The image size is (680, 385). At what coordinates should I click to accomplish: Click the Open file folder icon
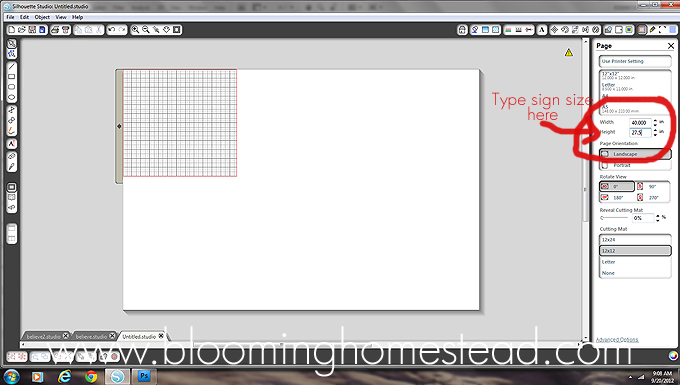coord(22,29)
